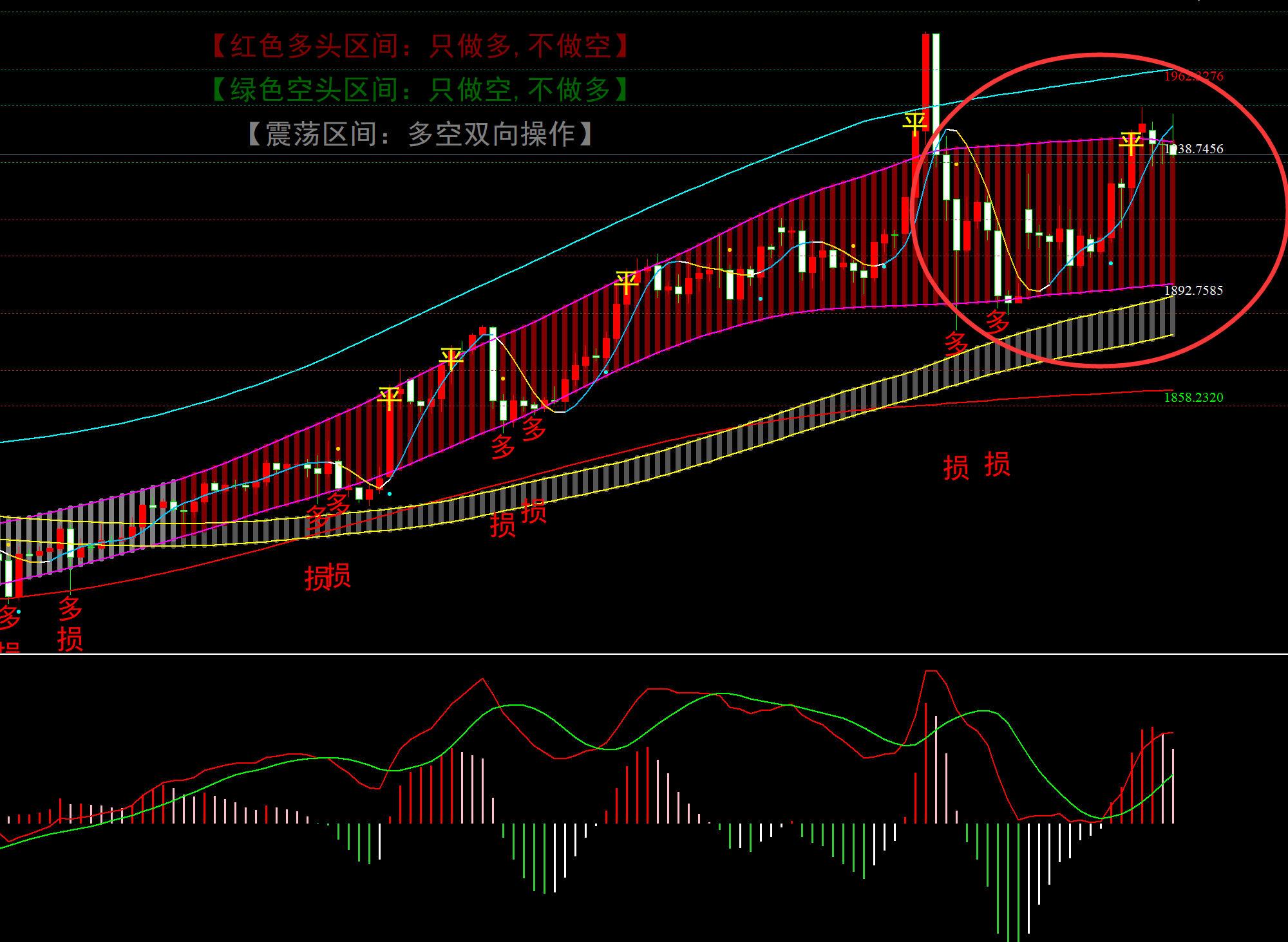Click the gray 震荡区间 多空双向操作 heading
The image size is (1288, 942).
(x=421, y=134)
